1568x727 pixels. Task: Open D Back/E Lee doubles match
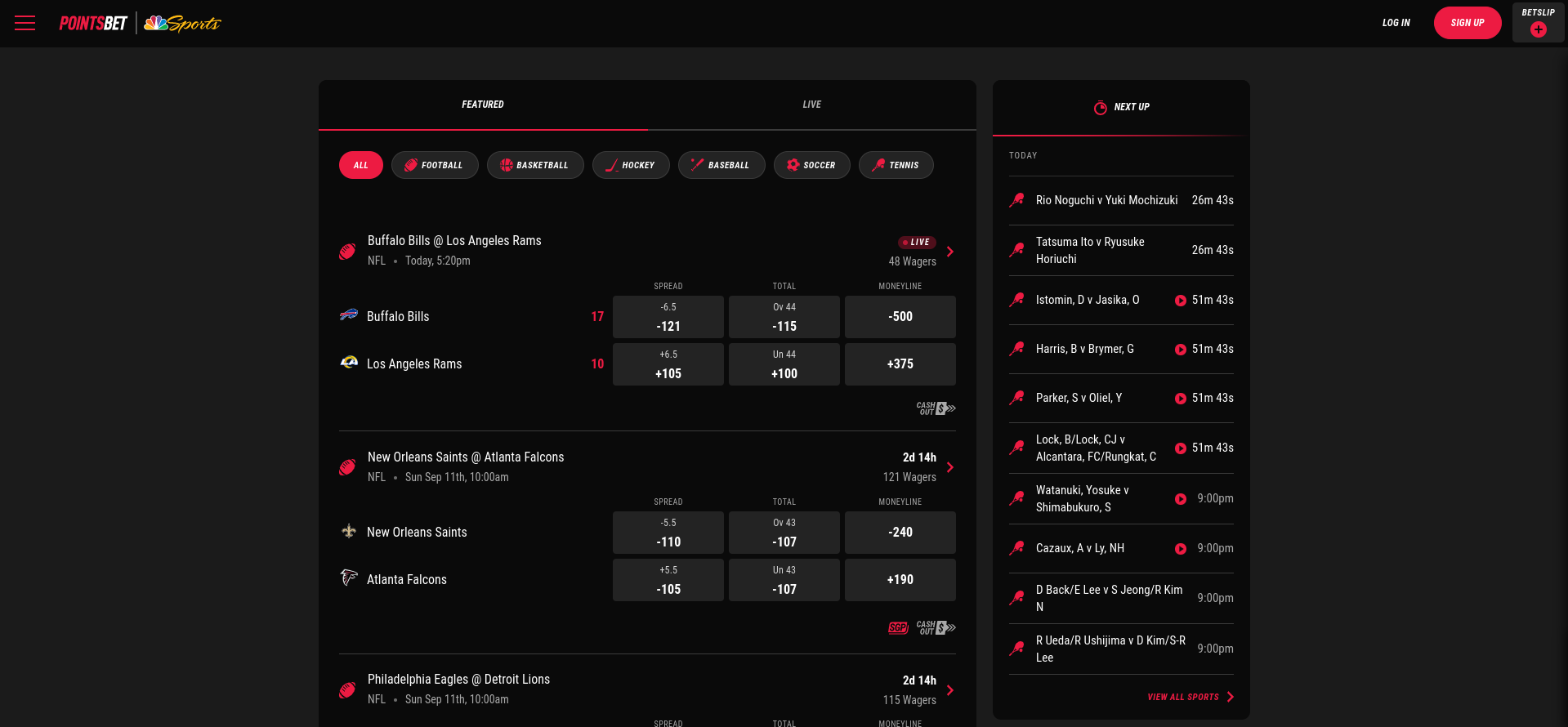1121,598
